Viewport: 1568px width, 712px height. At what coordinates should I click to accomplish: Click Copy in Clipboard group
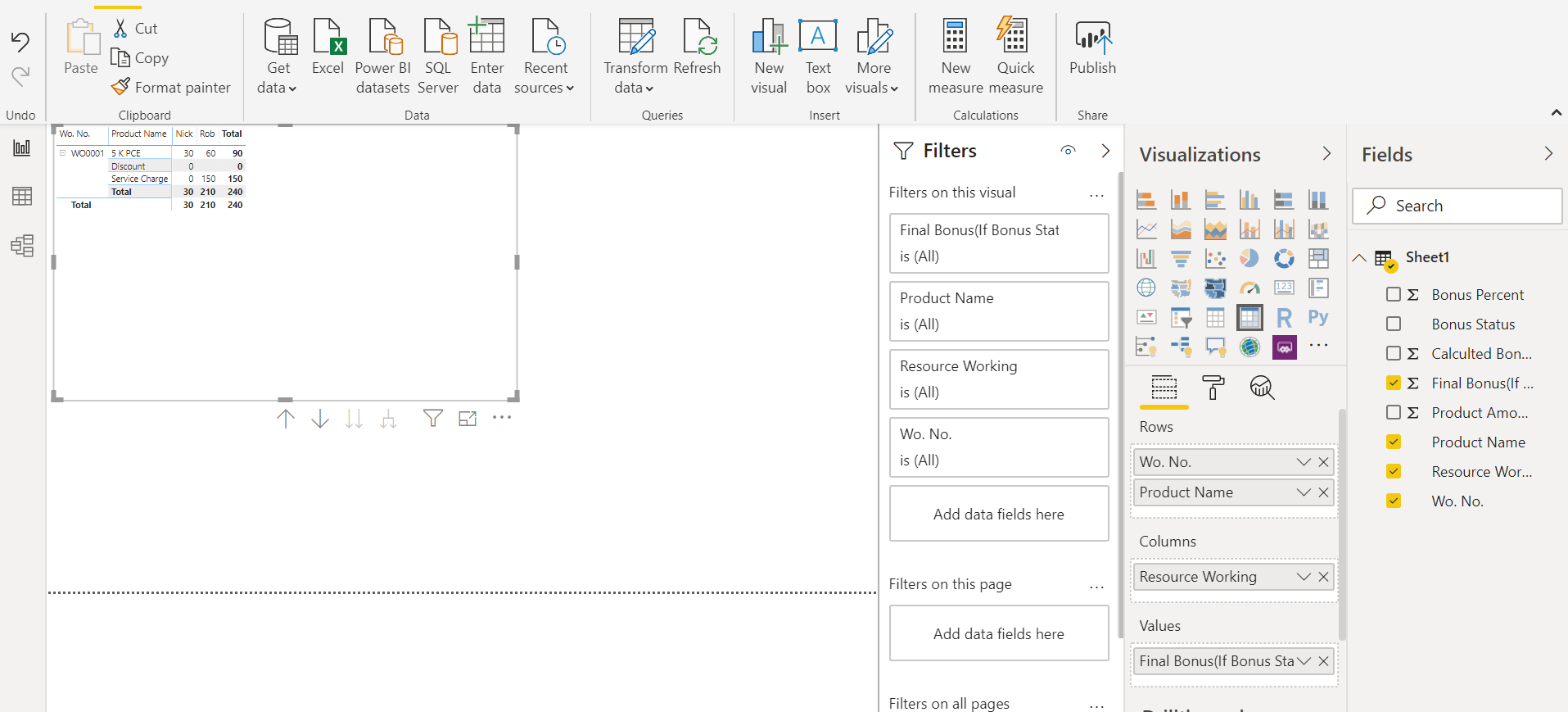[140, 58]
